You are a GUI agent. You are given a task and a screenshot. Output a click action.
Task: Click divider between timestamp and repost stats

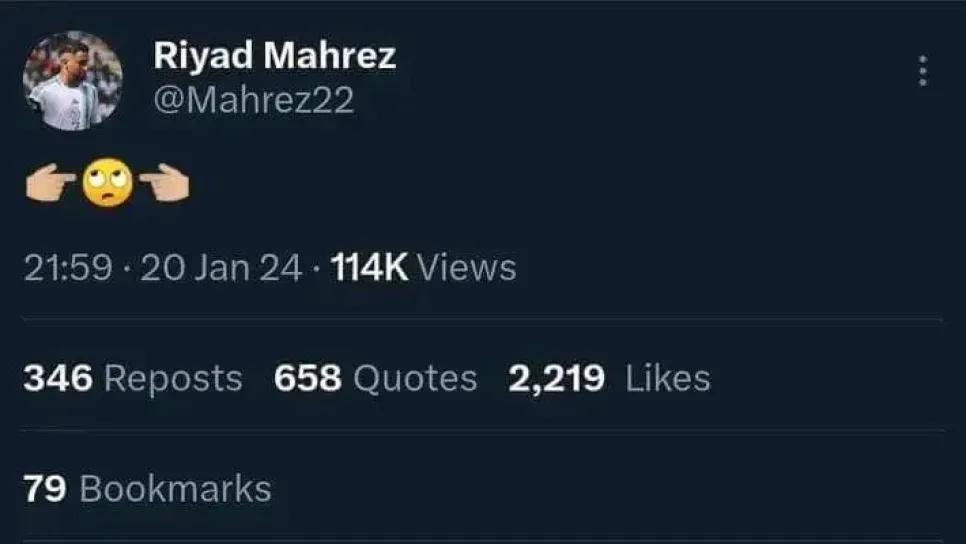click(x=483, y=319)
